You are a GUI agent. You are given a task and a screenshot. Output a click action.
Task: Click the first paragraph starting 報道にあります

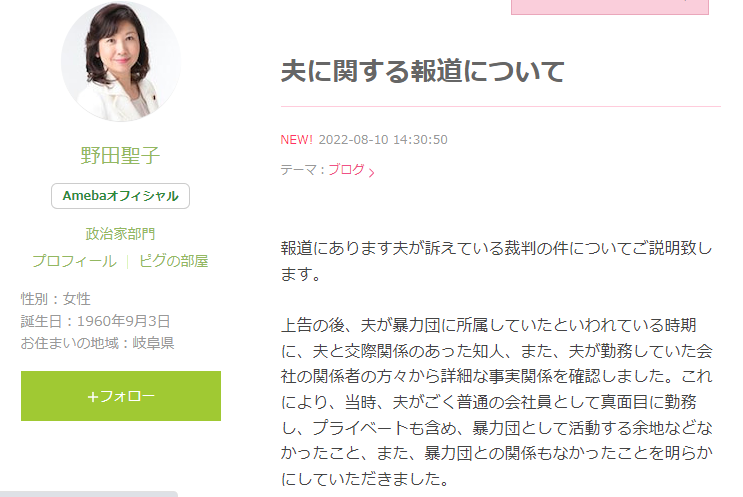point(497,261)
